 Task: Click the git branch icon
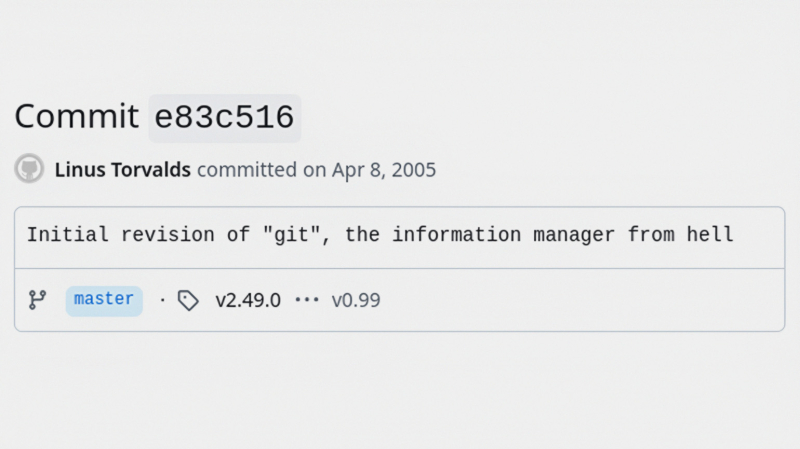point(37,300)
